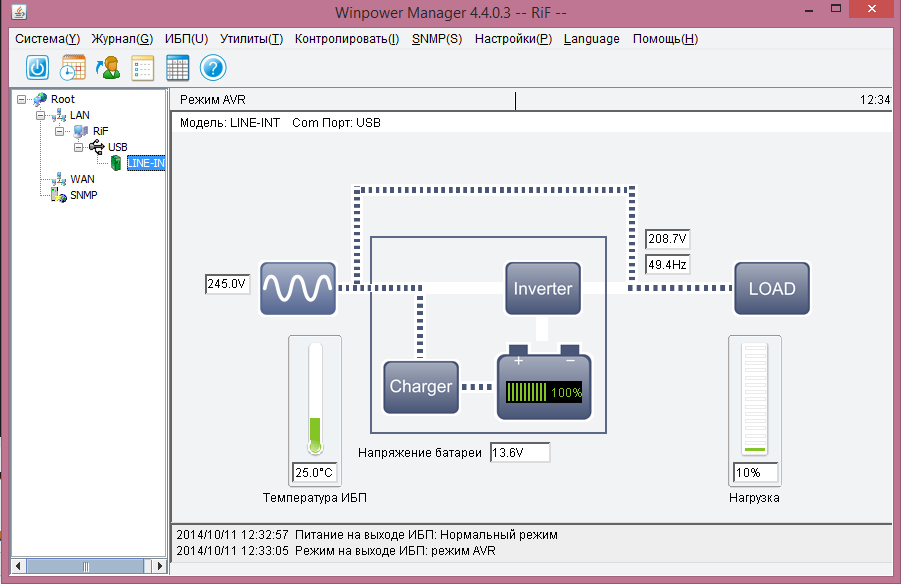Image resolution: width=901 pixels, height=584 pixels.
Task: Select the WAN tree item label
Action: tap(82, 179)
